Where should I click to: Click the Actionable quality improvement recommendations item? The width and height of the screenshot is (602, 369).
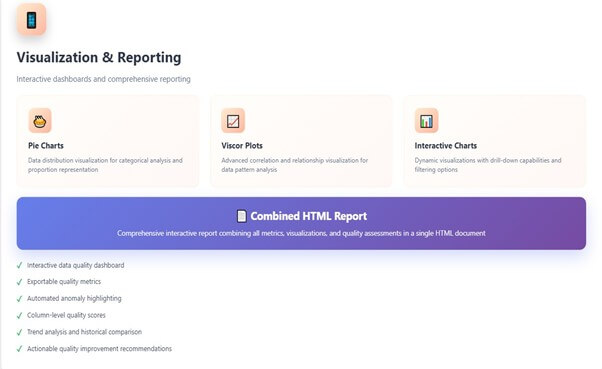tap(99, 349)
